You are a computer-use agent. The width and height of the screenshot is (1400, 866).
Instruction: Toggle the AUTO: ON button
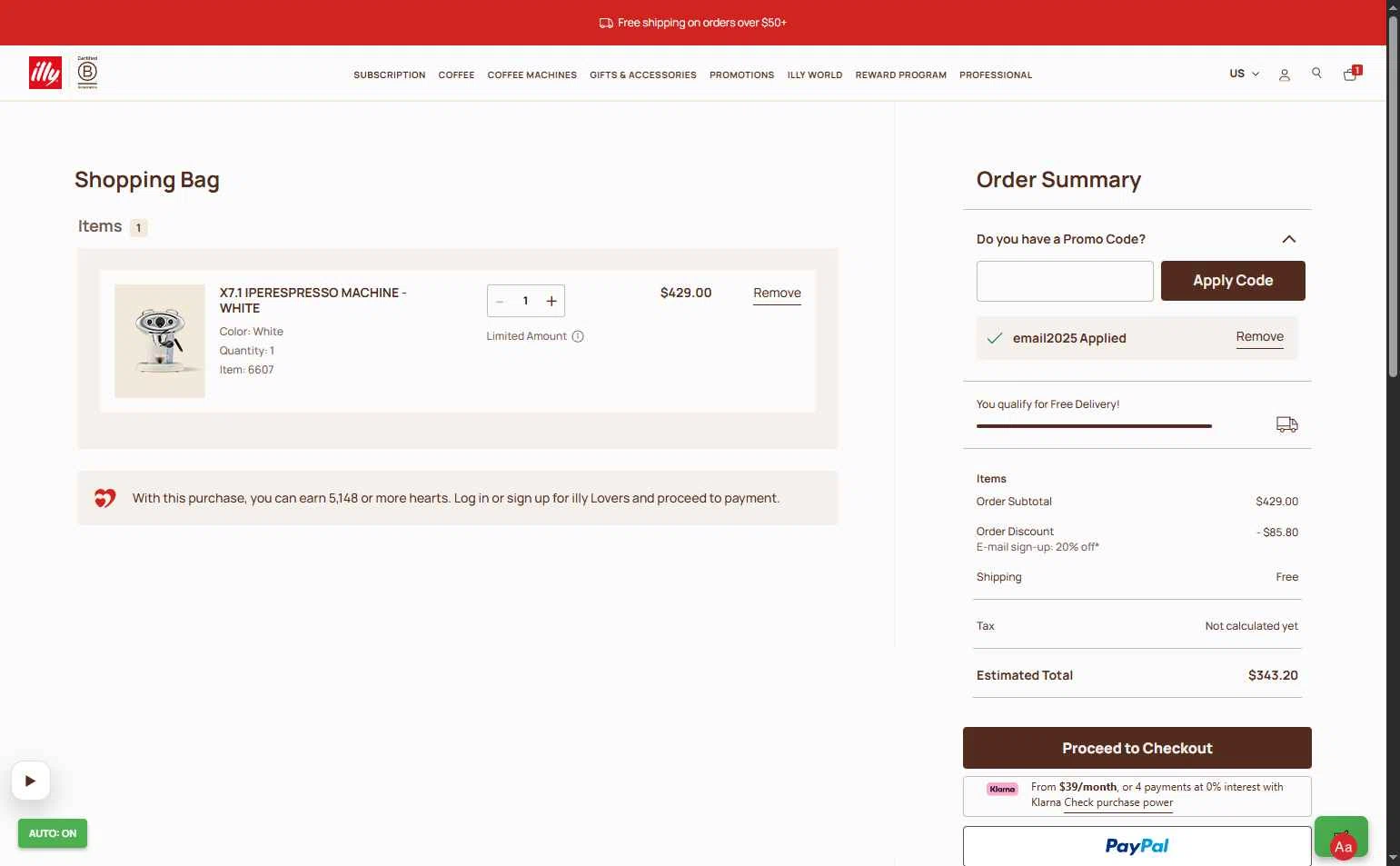53,833
